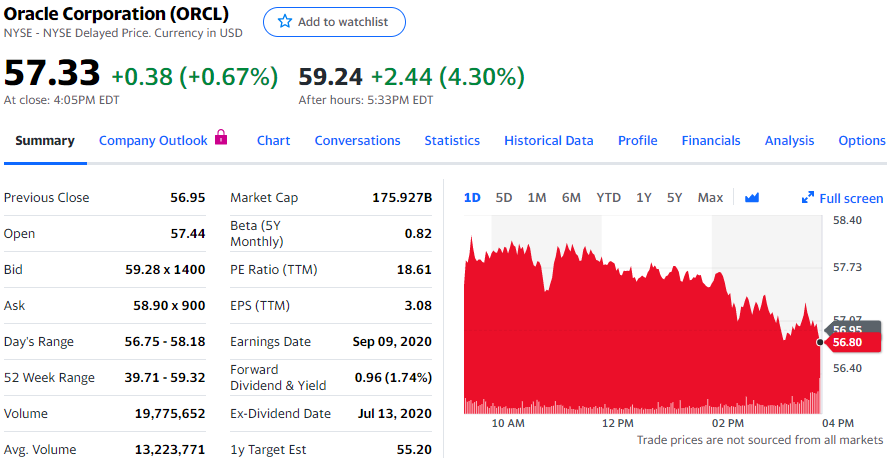Click the PE Ratio value 18.61
The image size is (887, 458).
point(415,270)
